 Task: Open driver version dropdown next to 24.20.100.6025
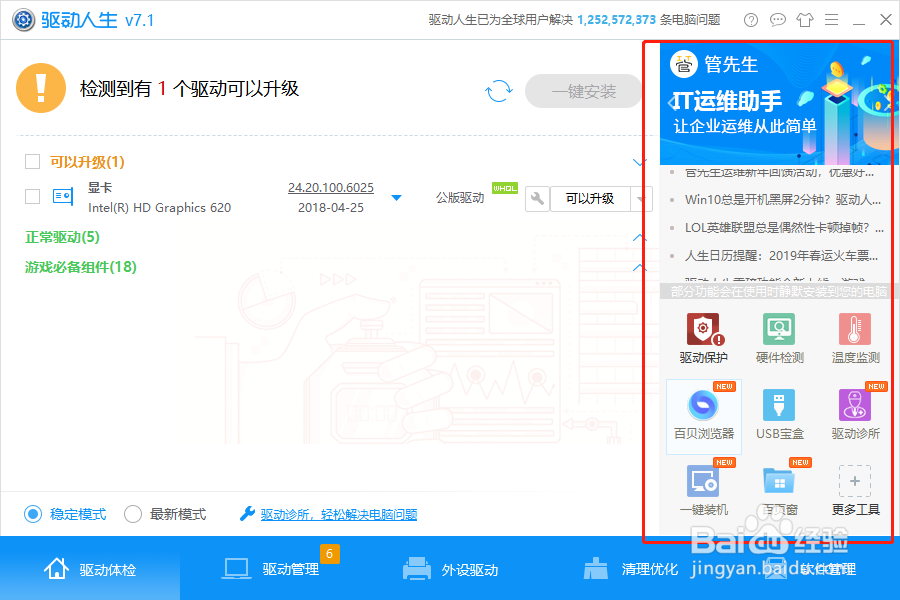(x=396, y=198)
